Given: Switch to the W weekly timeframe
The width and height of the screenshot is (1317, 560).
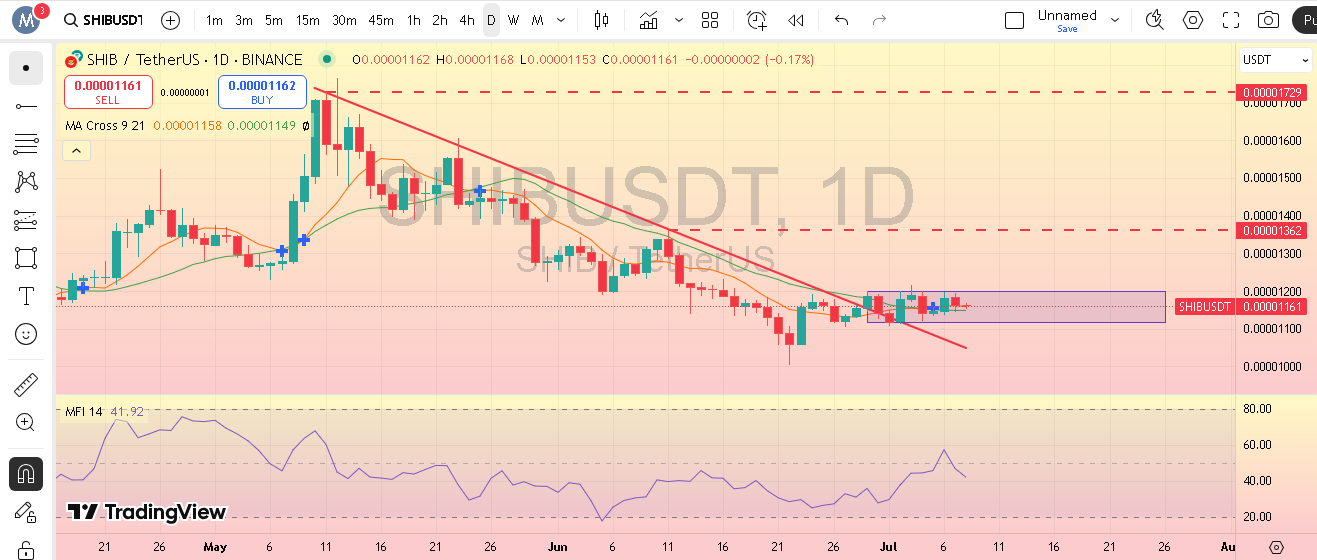Looking at the screenshot, I should 513,20.
